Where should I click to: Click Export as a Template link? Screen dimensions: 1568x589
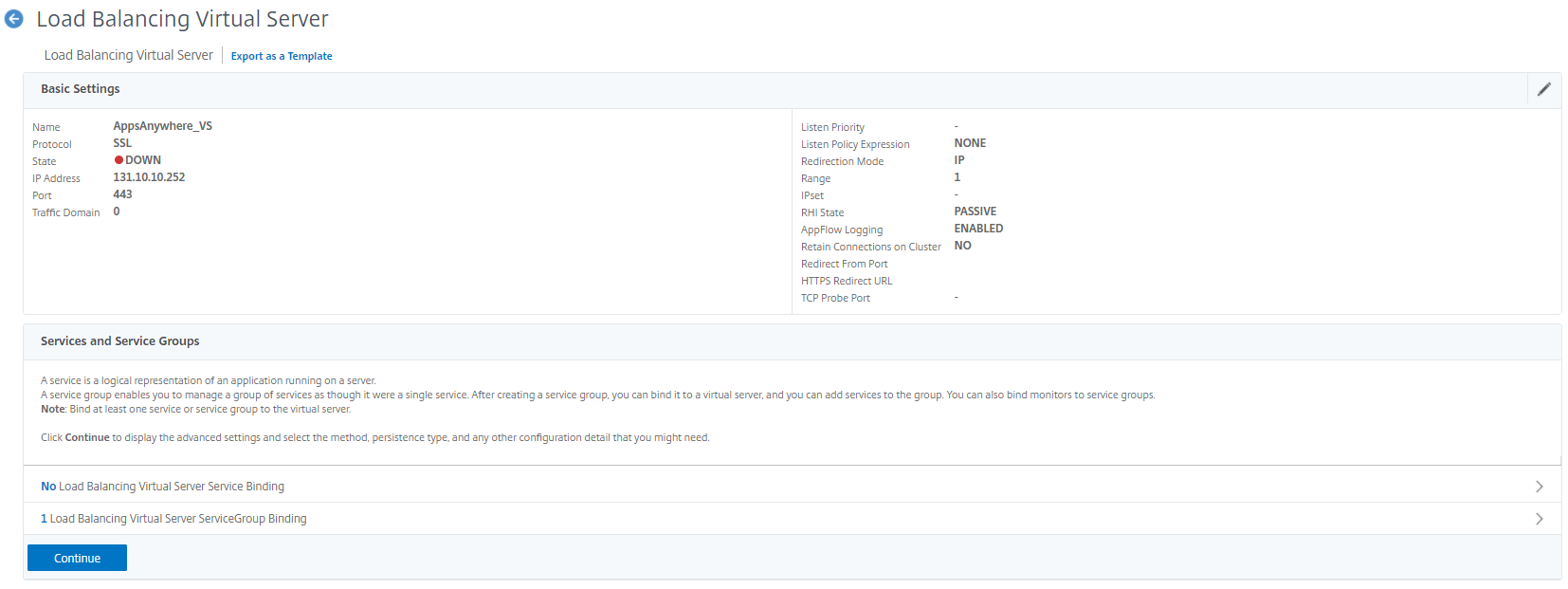282,56
